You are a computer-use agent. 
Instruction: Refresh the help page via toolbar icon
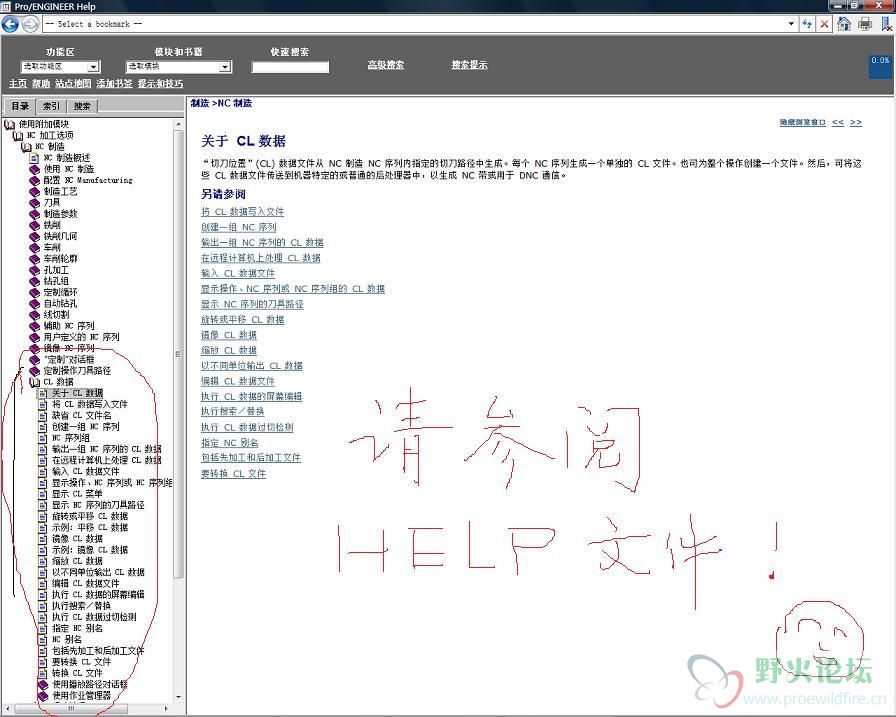click(x=807, y=24)
